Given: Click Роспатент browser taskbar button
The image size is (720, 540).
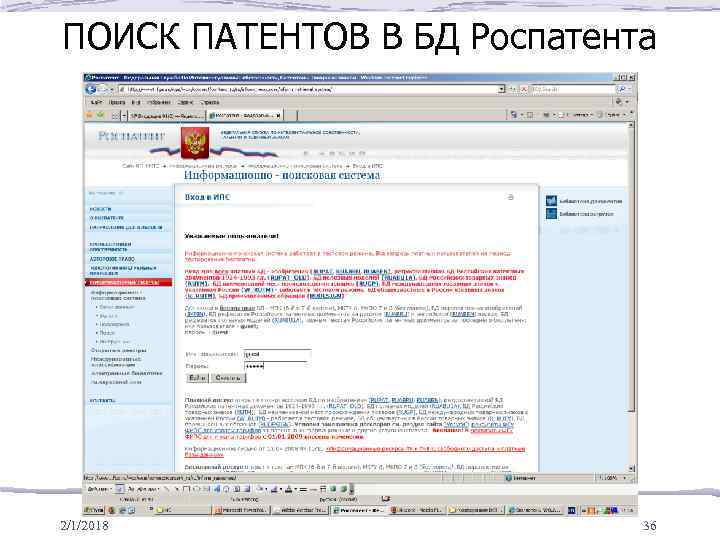Looking at the screenshot, I should click(x=358, y=510).
